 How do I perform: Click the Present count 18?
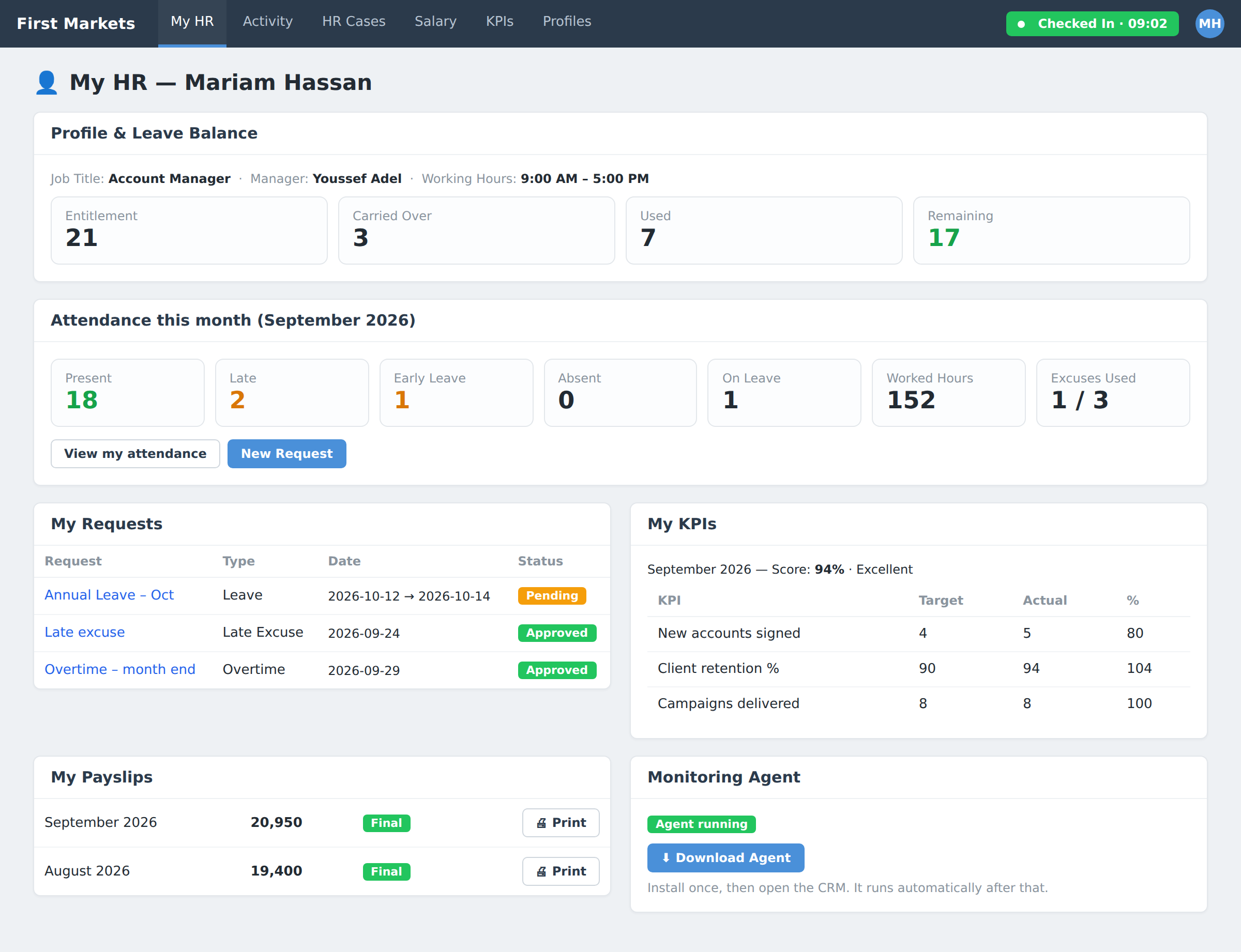(x=82, y=400)
